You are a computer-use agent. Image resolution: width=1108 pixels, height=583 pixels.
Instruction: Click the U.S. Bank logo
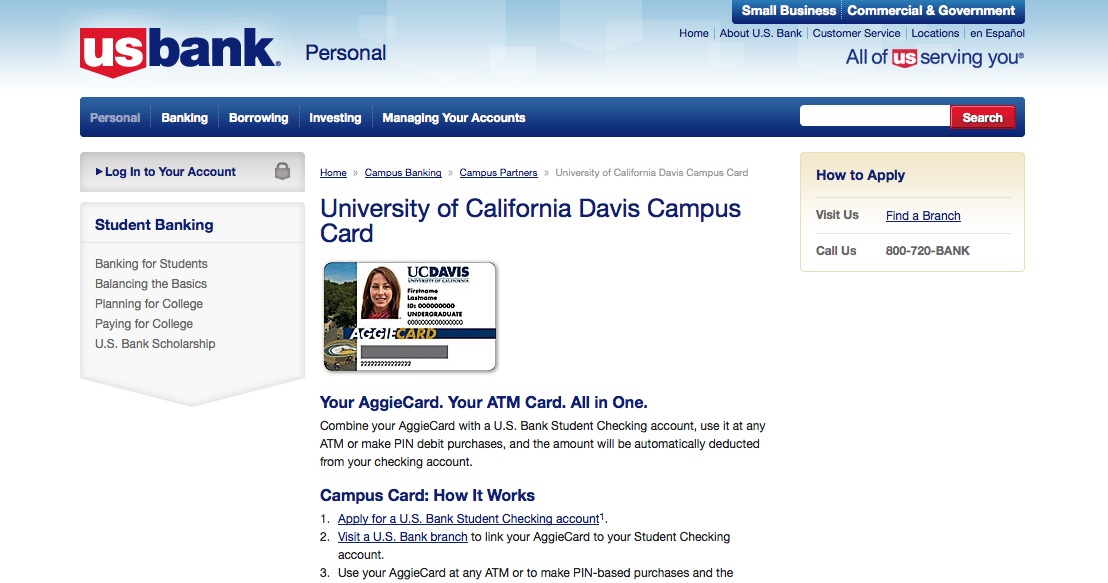tap(180, 53)
